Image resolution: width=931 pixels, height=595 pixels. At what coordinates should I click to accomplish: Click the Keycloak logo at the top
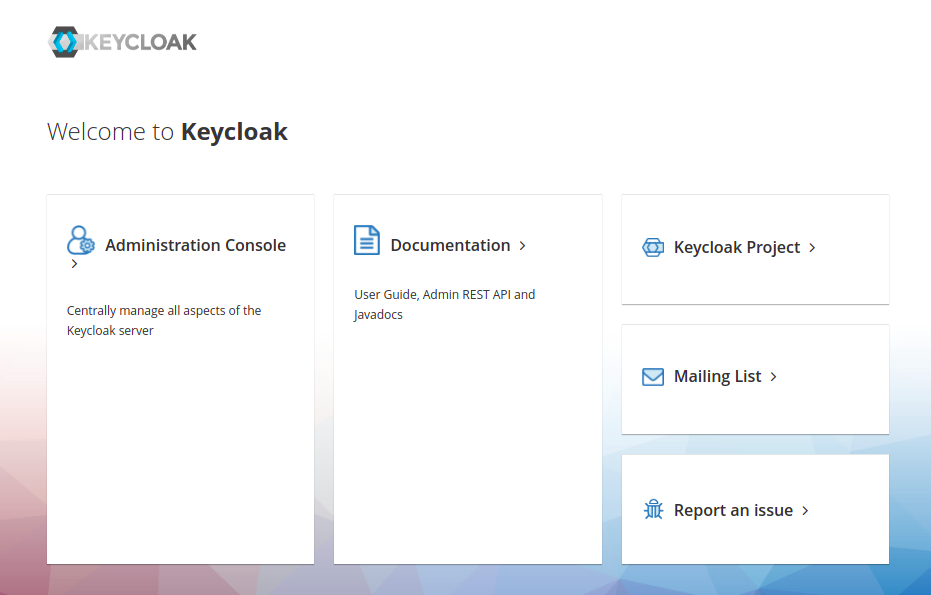(x=122, y=42)
